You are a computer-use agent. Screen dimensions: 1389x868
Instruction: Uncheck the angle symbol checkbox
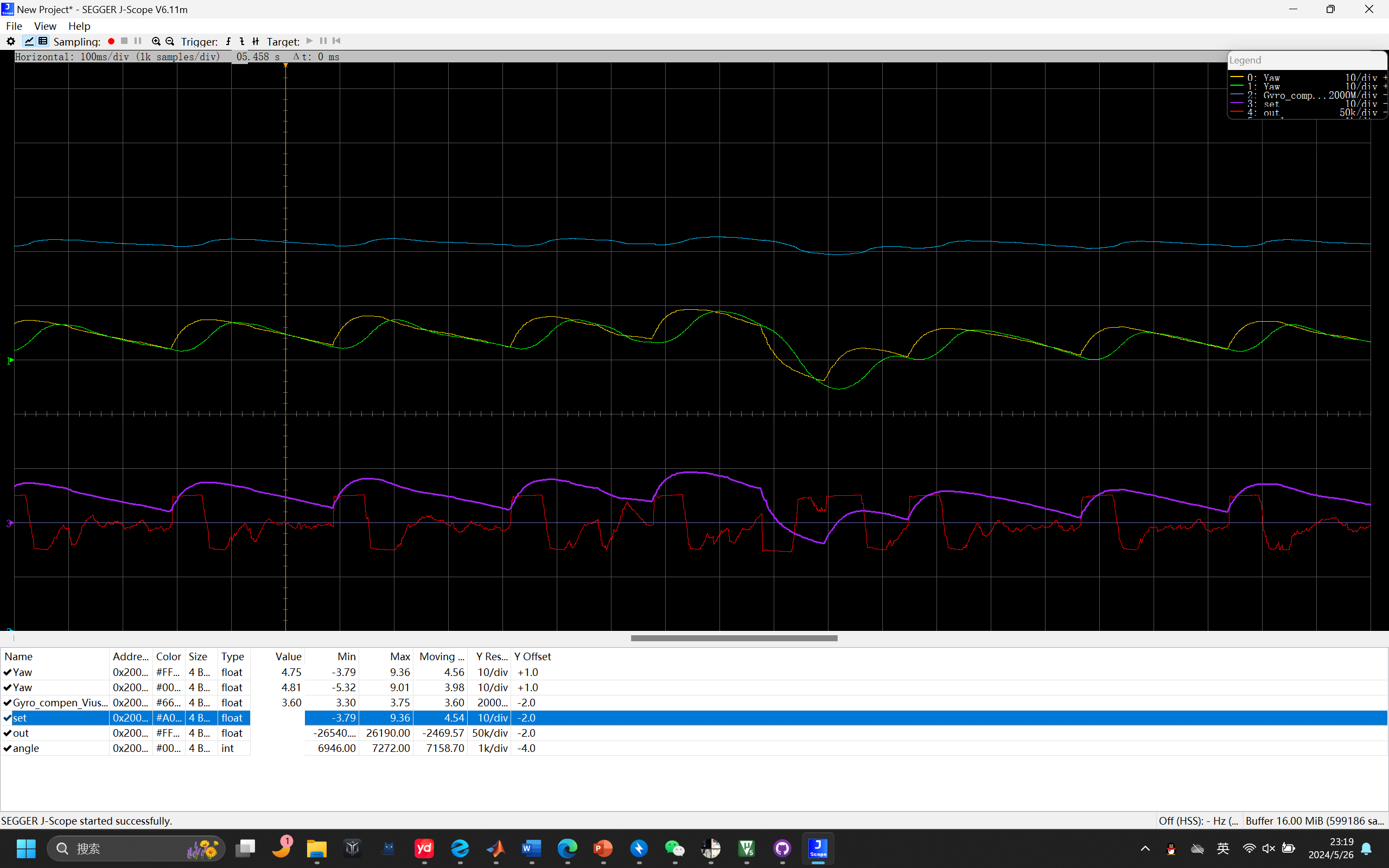click(x=8, y=749)
